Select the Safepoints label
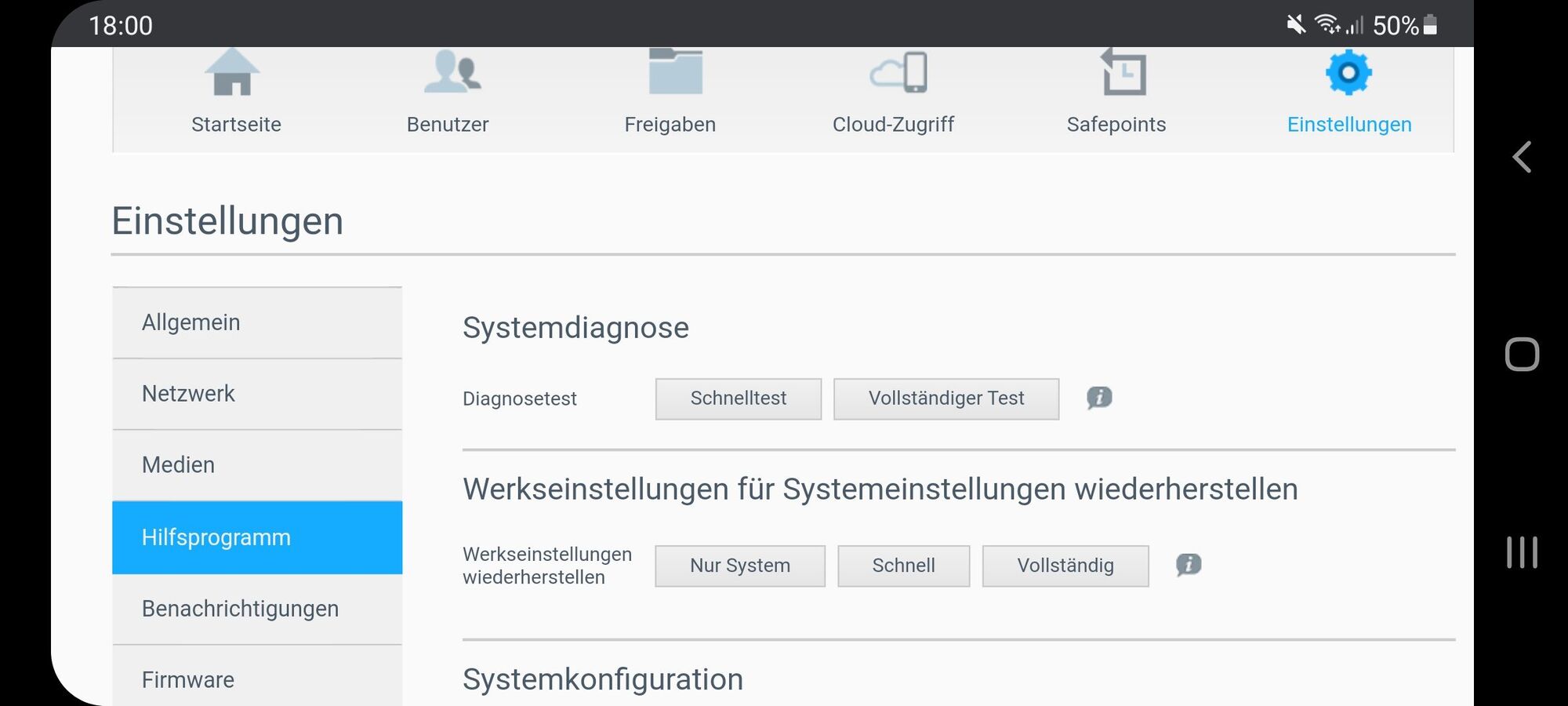This screenshot has width=1568, height=706. (1116, 125)
